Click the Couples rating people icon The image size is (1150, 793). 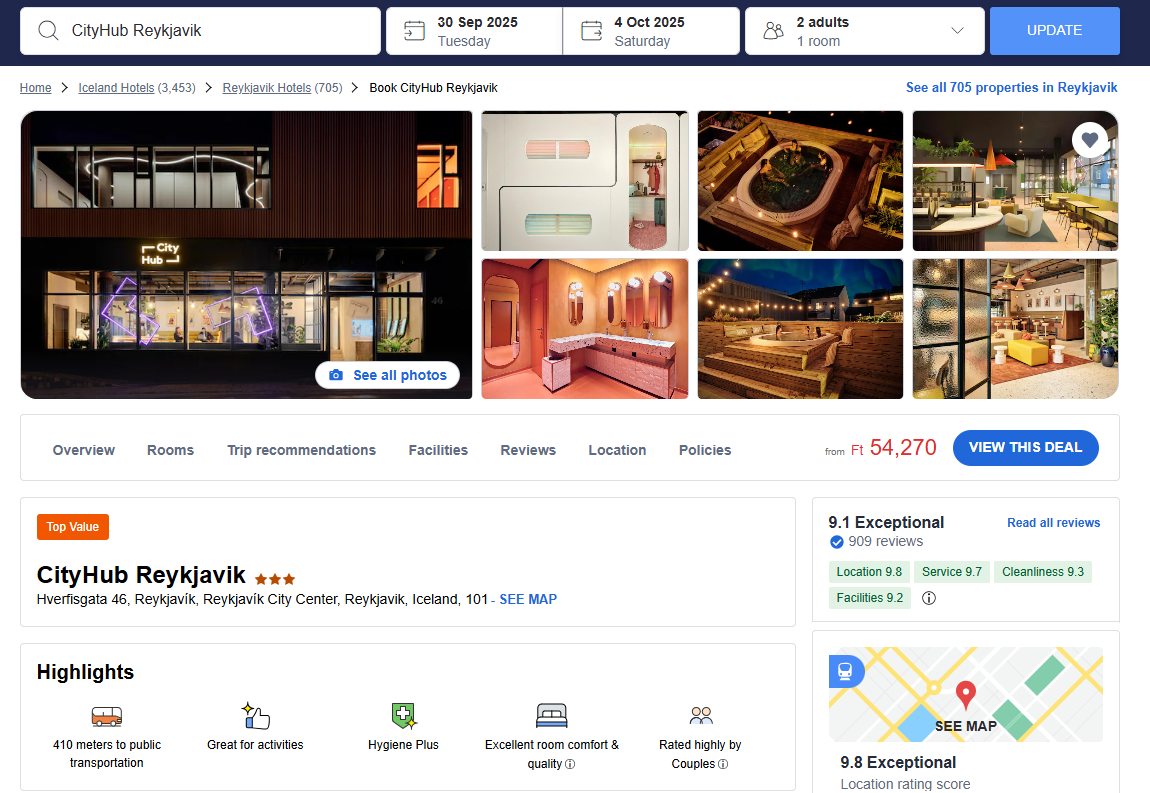click(701, 715)
